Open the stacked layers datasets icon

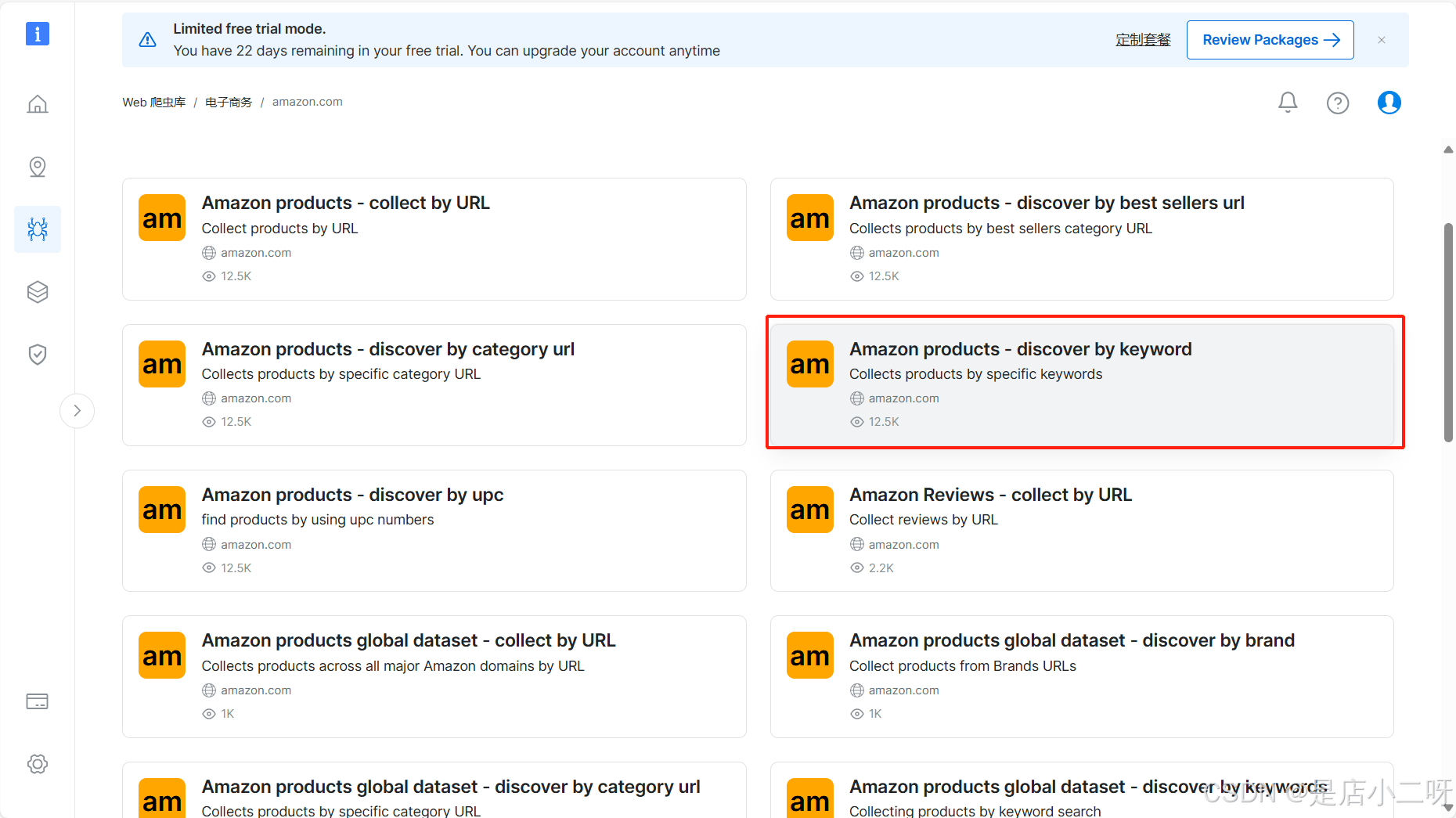coord(38,292)
